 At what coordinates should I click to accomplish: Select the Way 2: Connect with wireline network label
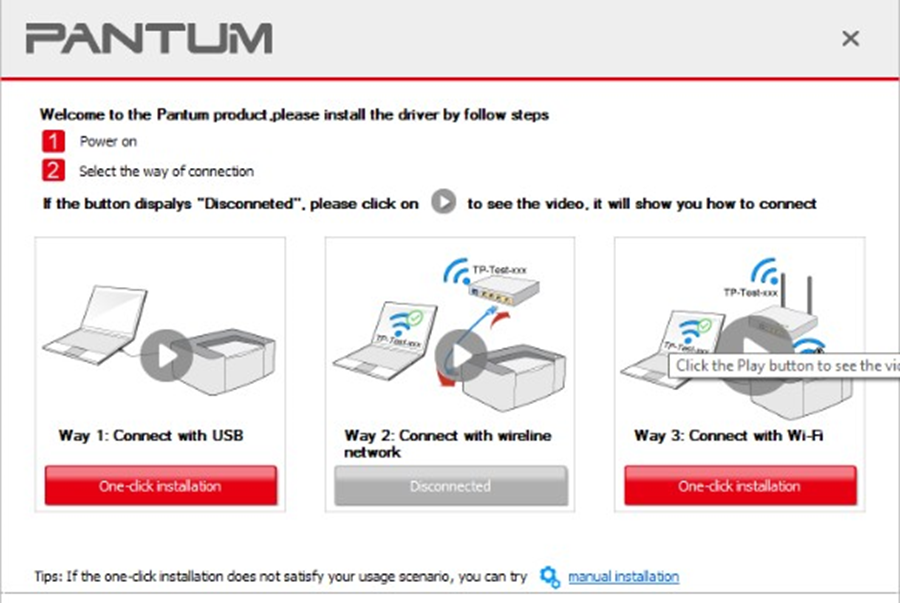(448, 444)
